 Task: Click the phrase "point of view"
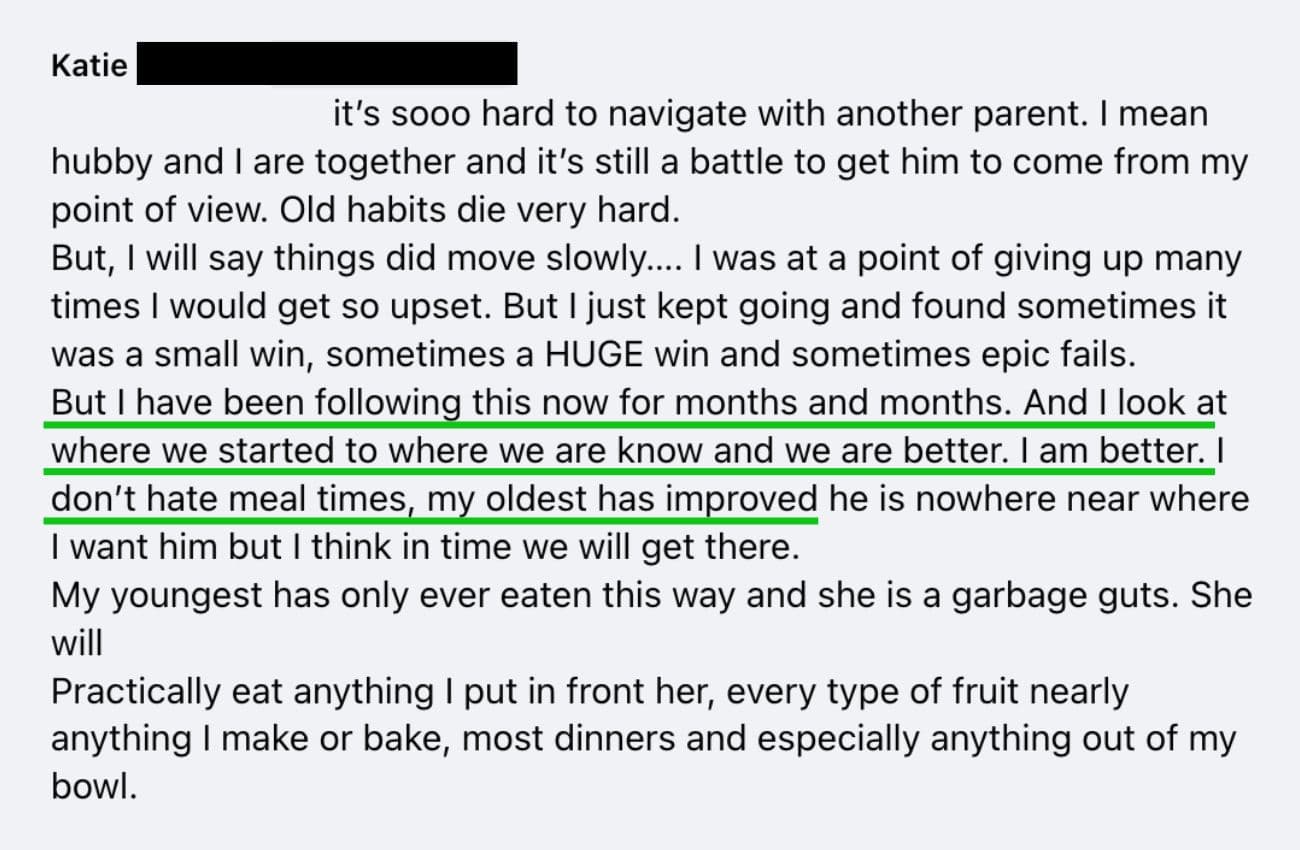(156, 211)
